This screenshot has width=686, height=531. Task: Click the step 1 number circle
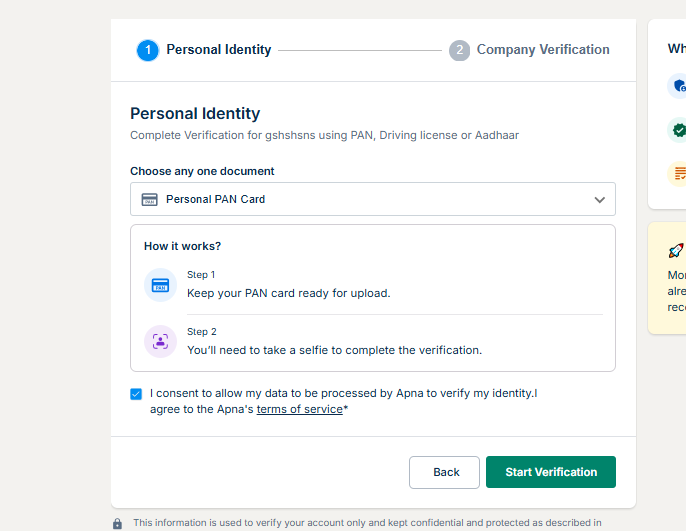(147, 50)
